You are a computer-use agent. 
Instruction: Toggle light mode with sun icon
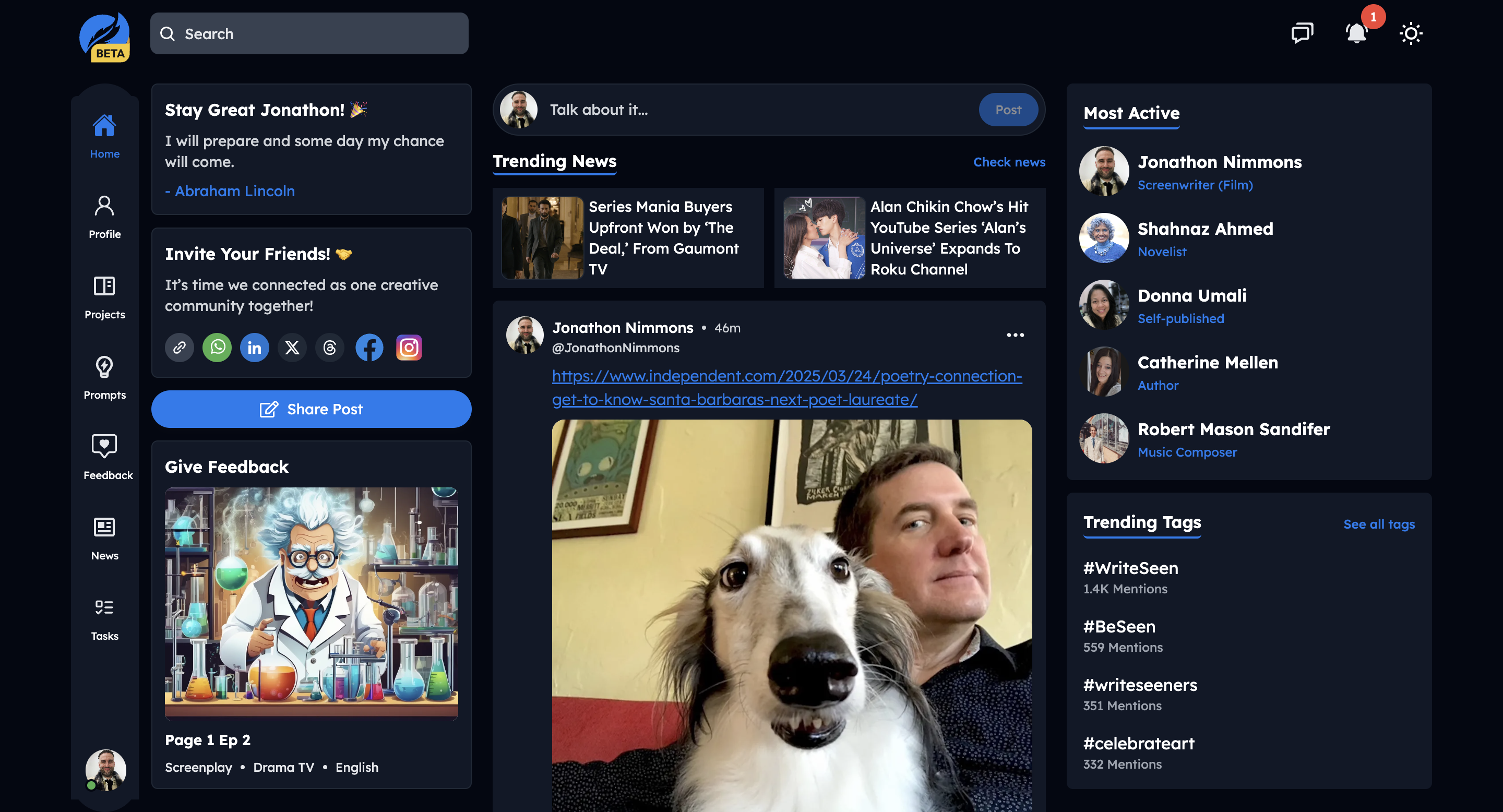coord(1411,33)
